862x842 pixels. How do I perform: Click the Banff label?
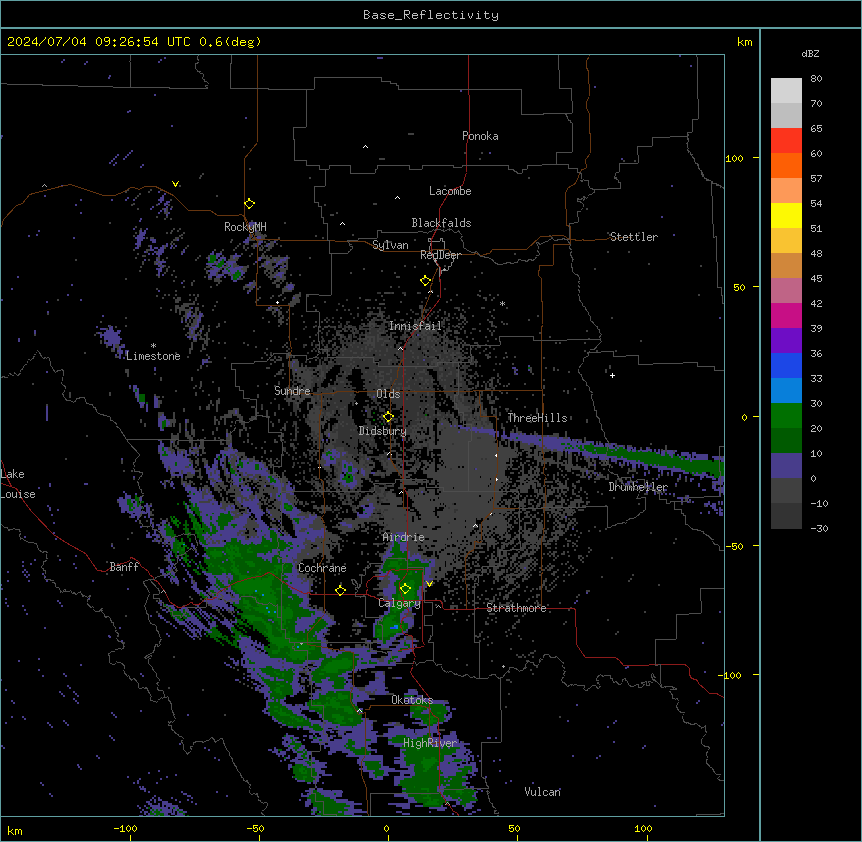[x=124, y=567]
